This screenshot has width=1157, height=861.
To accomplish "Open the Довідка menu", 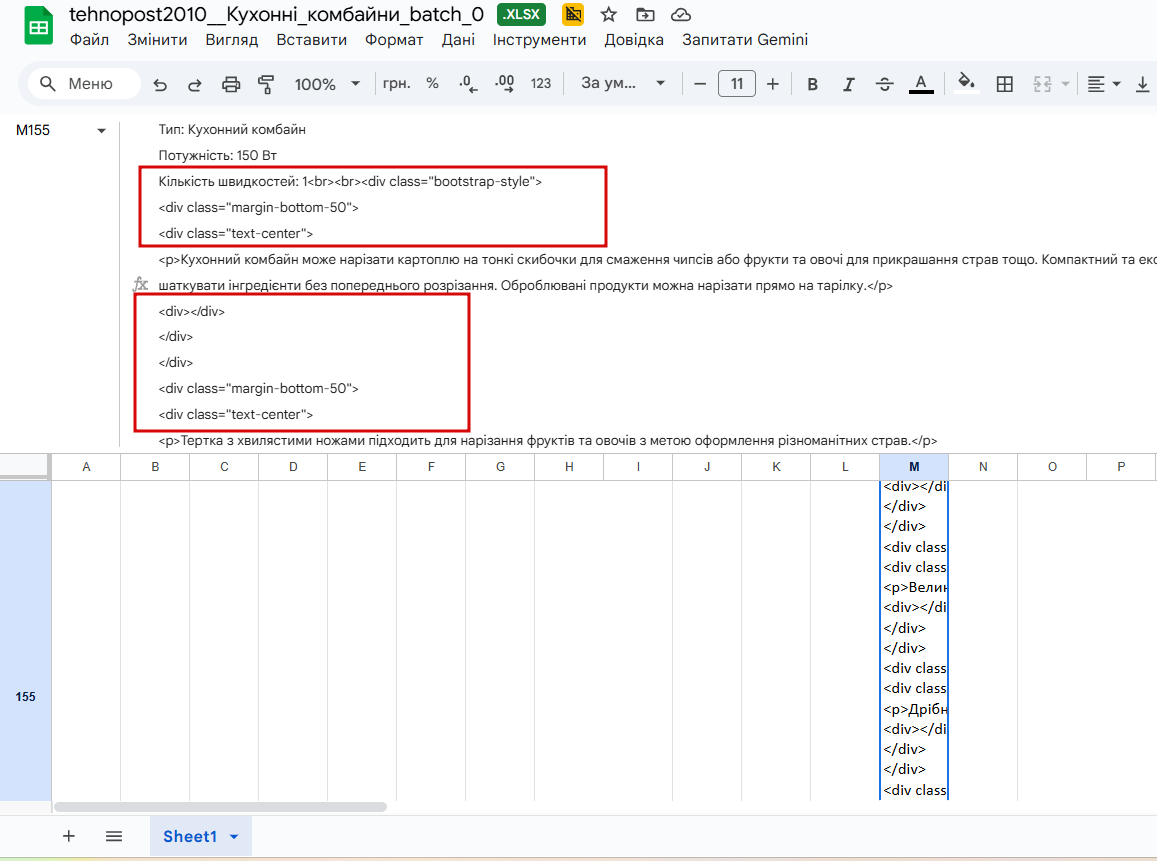I will click(634, 40).
